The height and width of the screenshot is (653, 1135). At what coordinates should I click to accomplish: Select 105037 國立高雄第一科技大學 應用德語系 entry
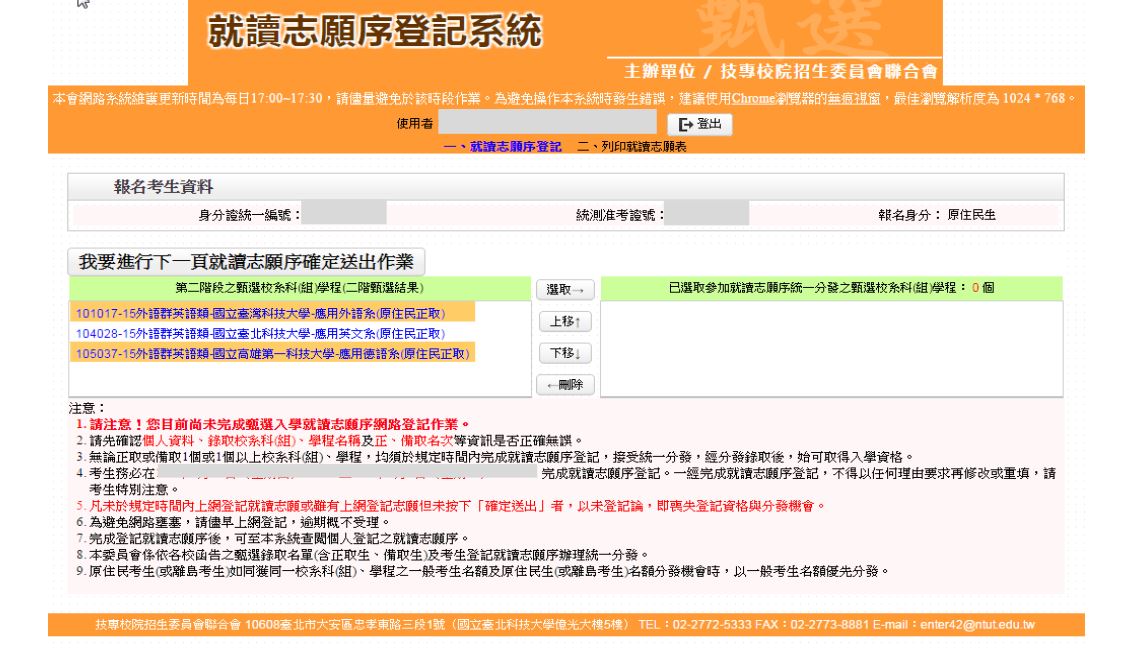[272, 353]
